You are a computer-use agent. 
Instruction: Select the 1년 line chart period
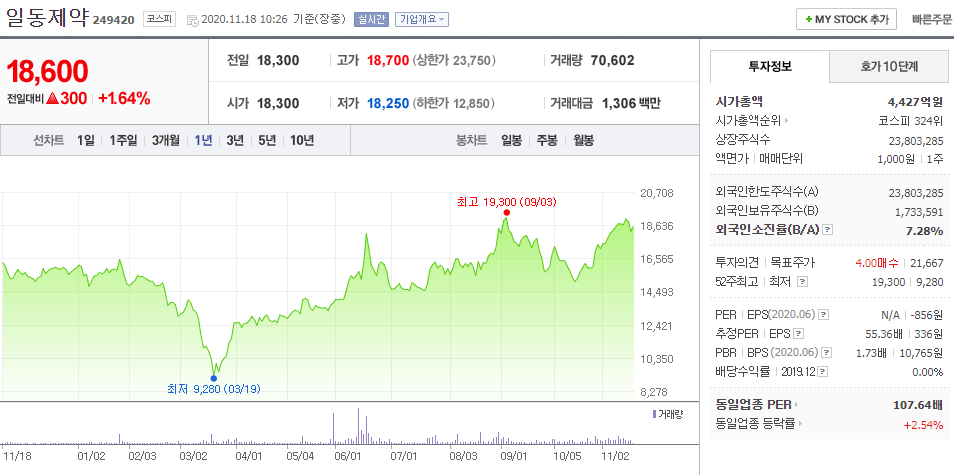coord(203,140)
